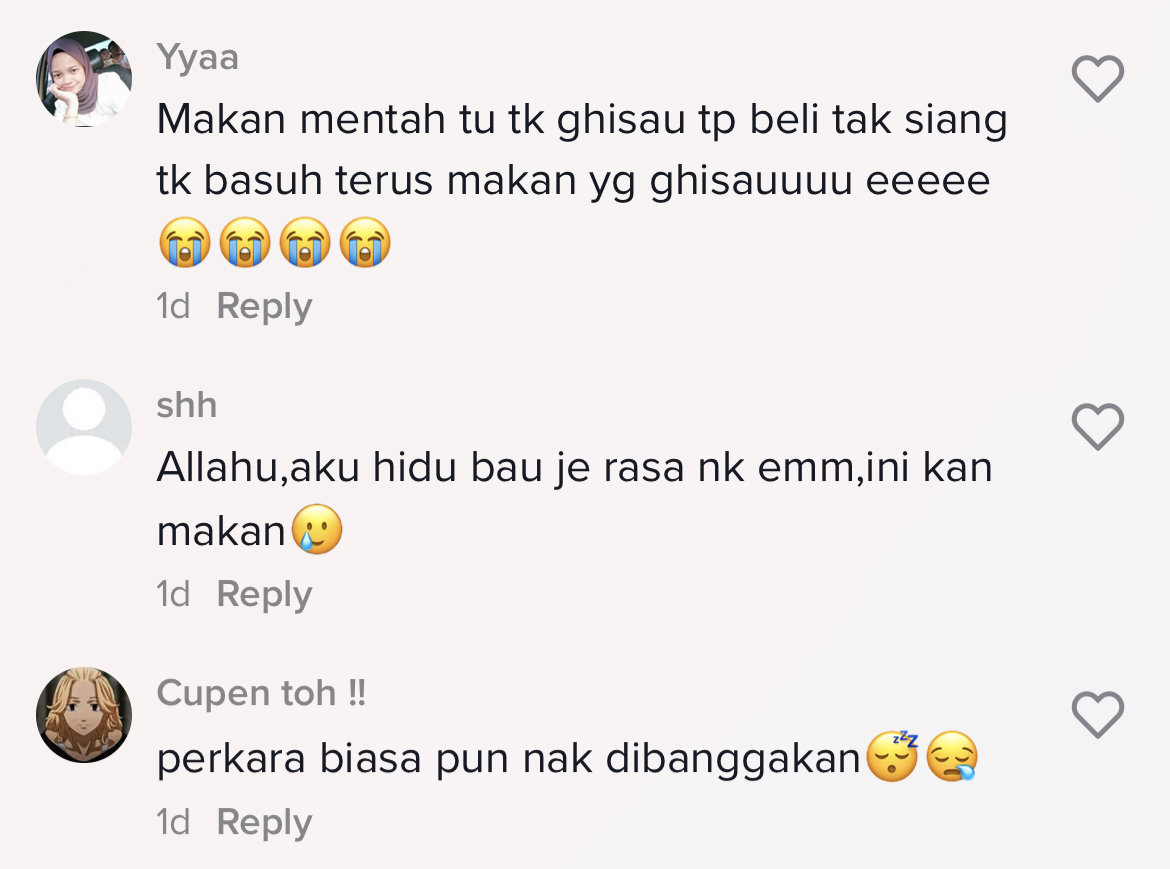Reply to shh's comment

tap(264, 595)
